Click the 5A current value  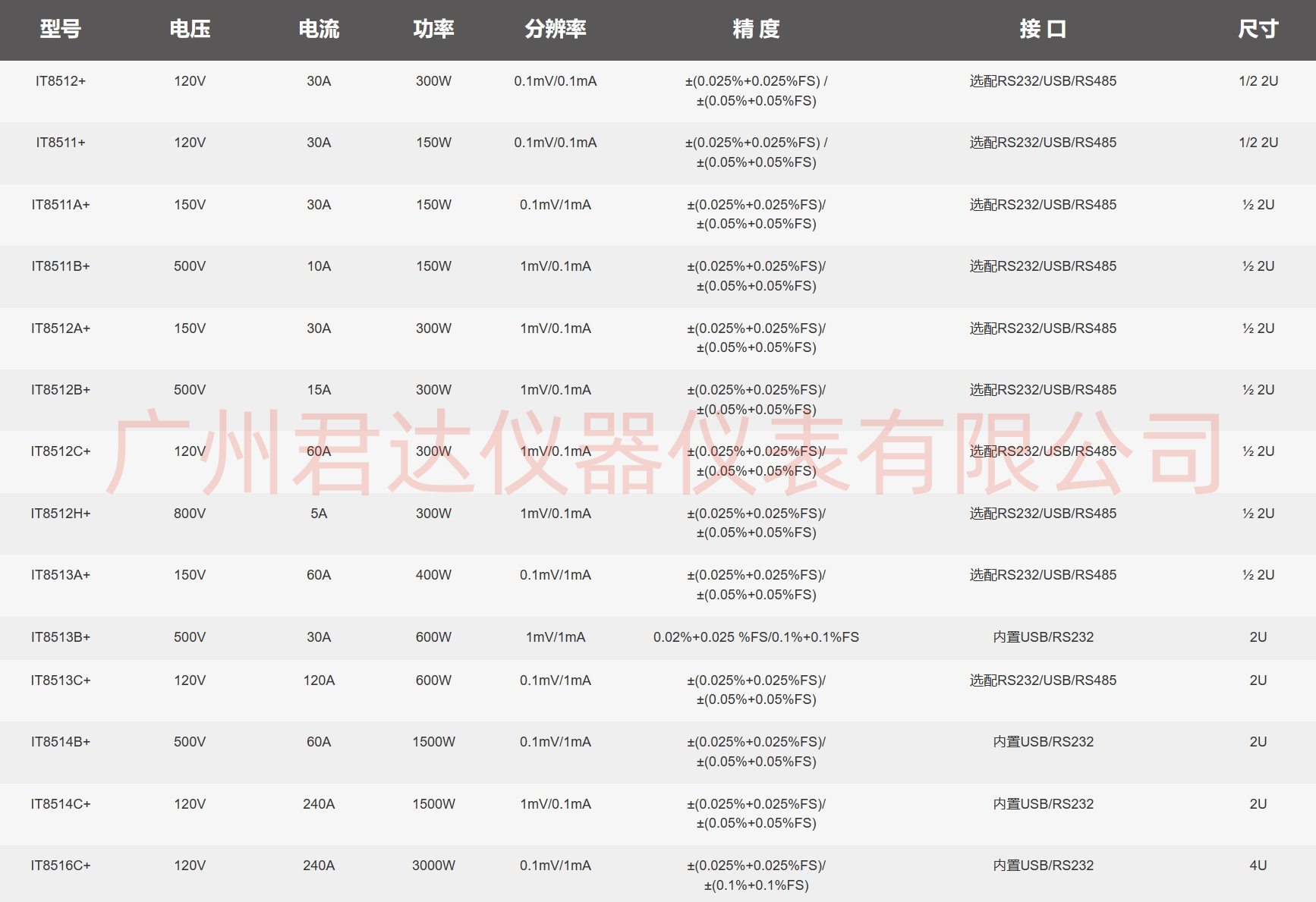point(319,514)
